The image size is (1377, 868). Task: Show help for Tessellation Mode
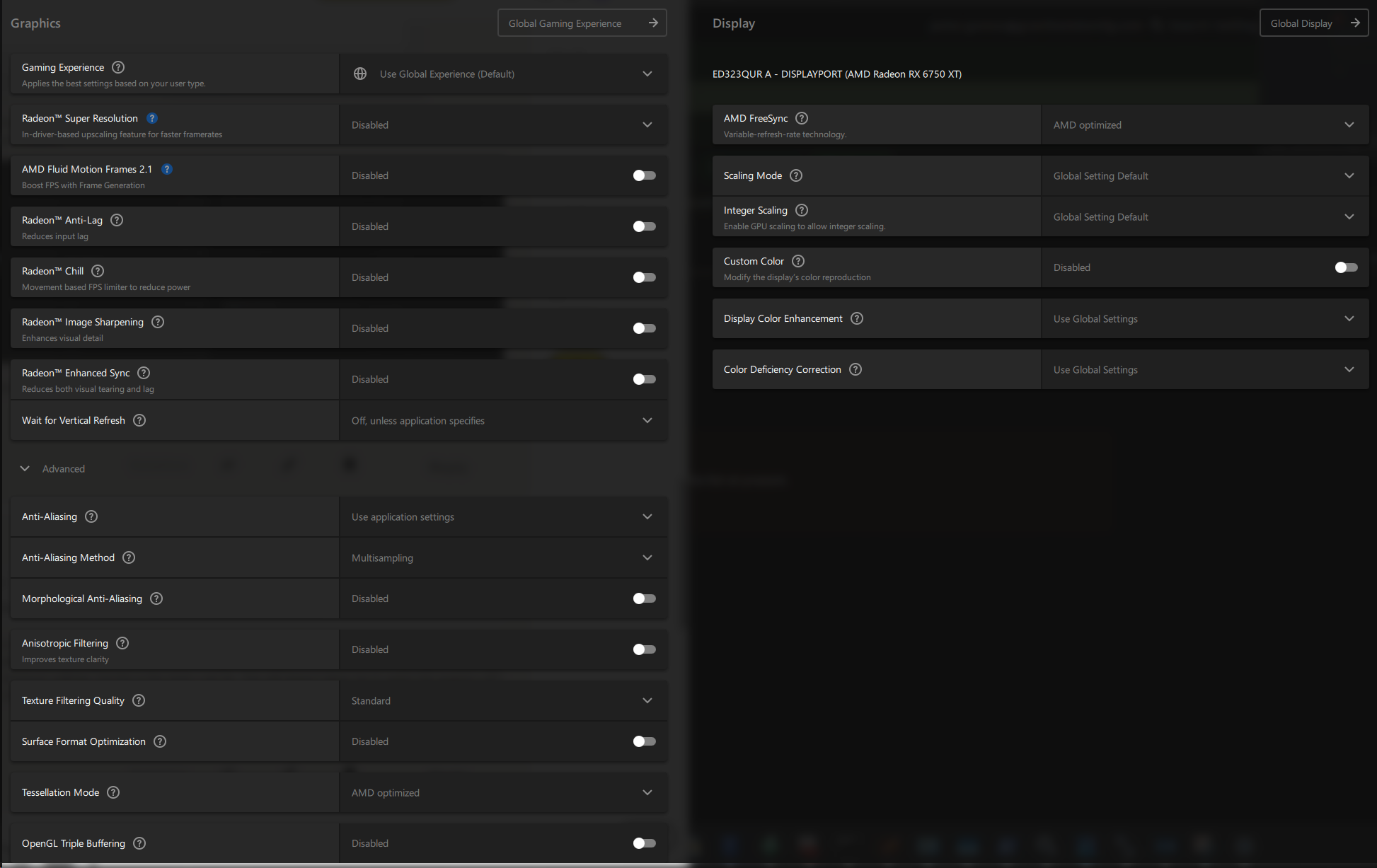pos(113,792)
